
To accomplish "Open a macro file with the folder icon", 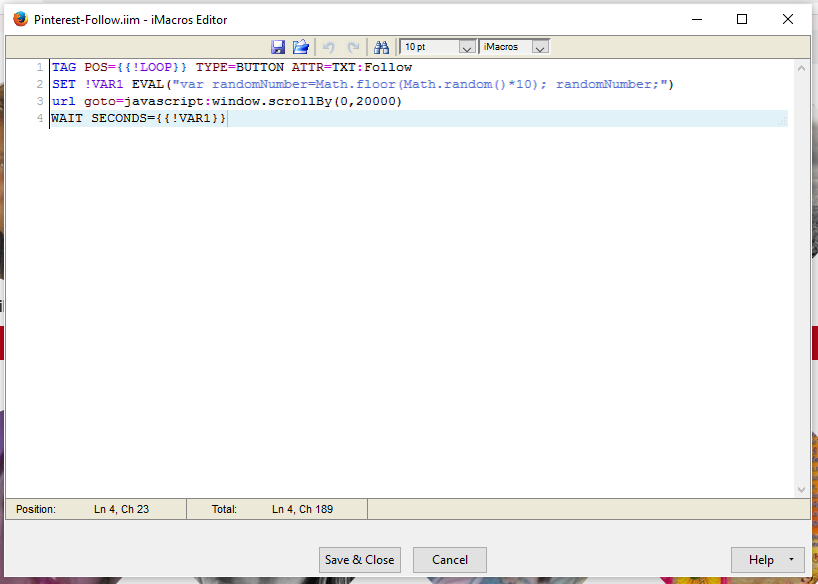I will (x=300, y=47).
